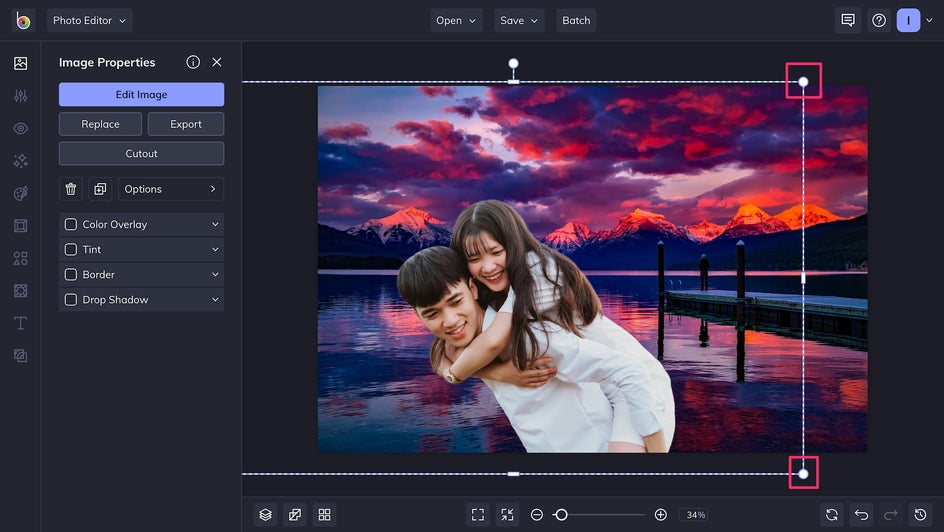Toggle the Drop Shadow checkbox
Image resolution: width=944 pixels, height=532 pixels.
pos(71,300)
